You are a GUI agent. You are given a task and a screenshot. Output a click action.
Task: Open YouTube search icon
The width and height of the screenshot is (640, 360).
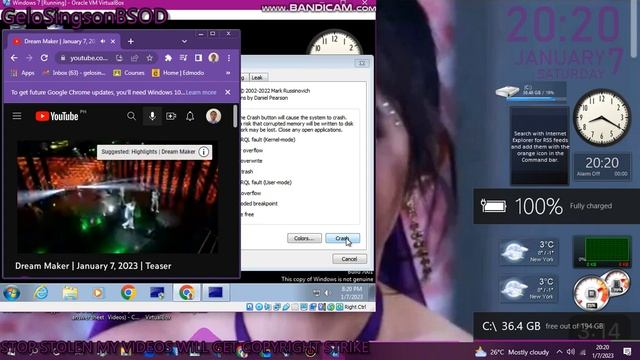(131, 116)
